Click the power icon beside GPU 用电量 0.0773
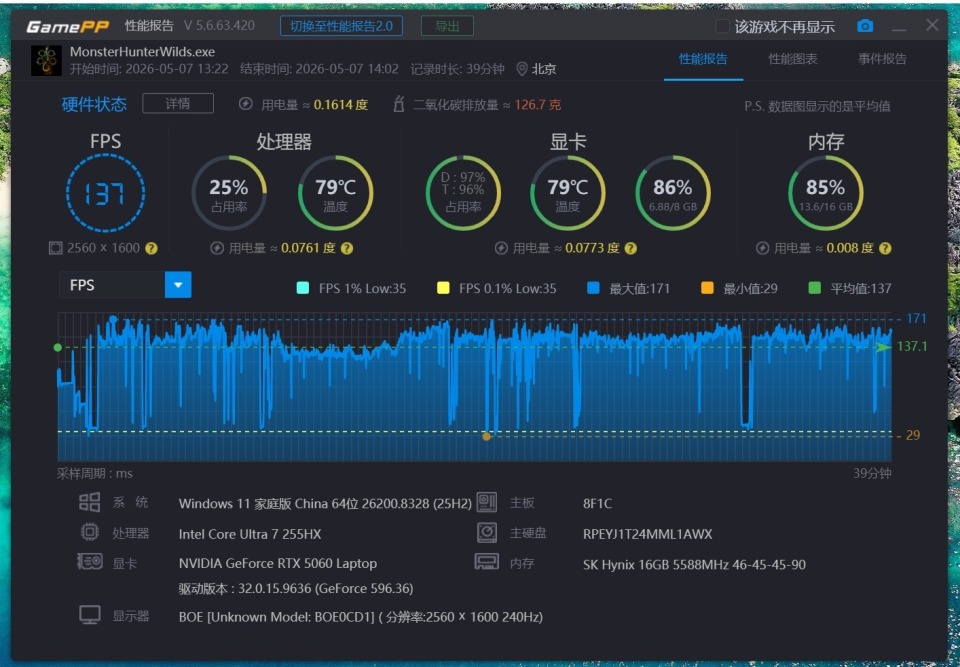Screen dimensions: 960x667 (501, 248)
